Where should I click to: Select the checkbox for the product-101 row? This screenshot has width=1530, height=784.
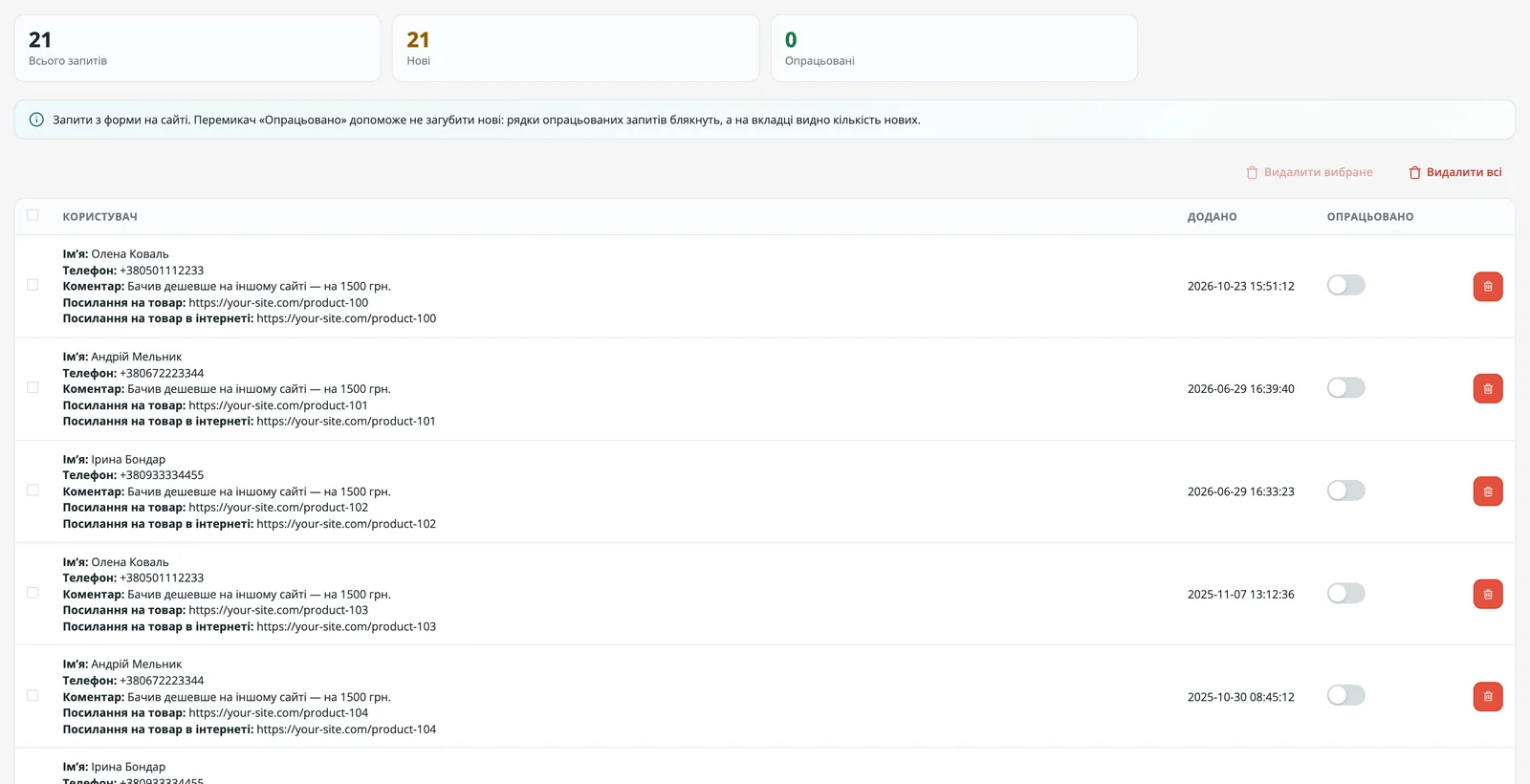[33, 387]
